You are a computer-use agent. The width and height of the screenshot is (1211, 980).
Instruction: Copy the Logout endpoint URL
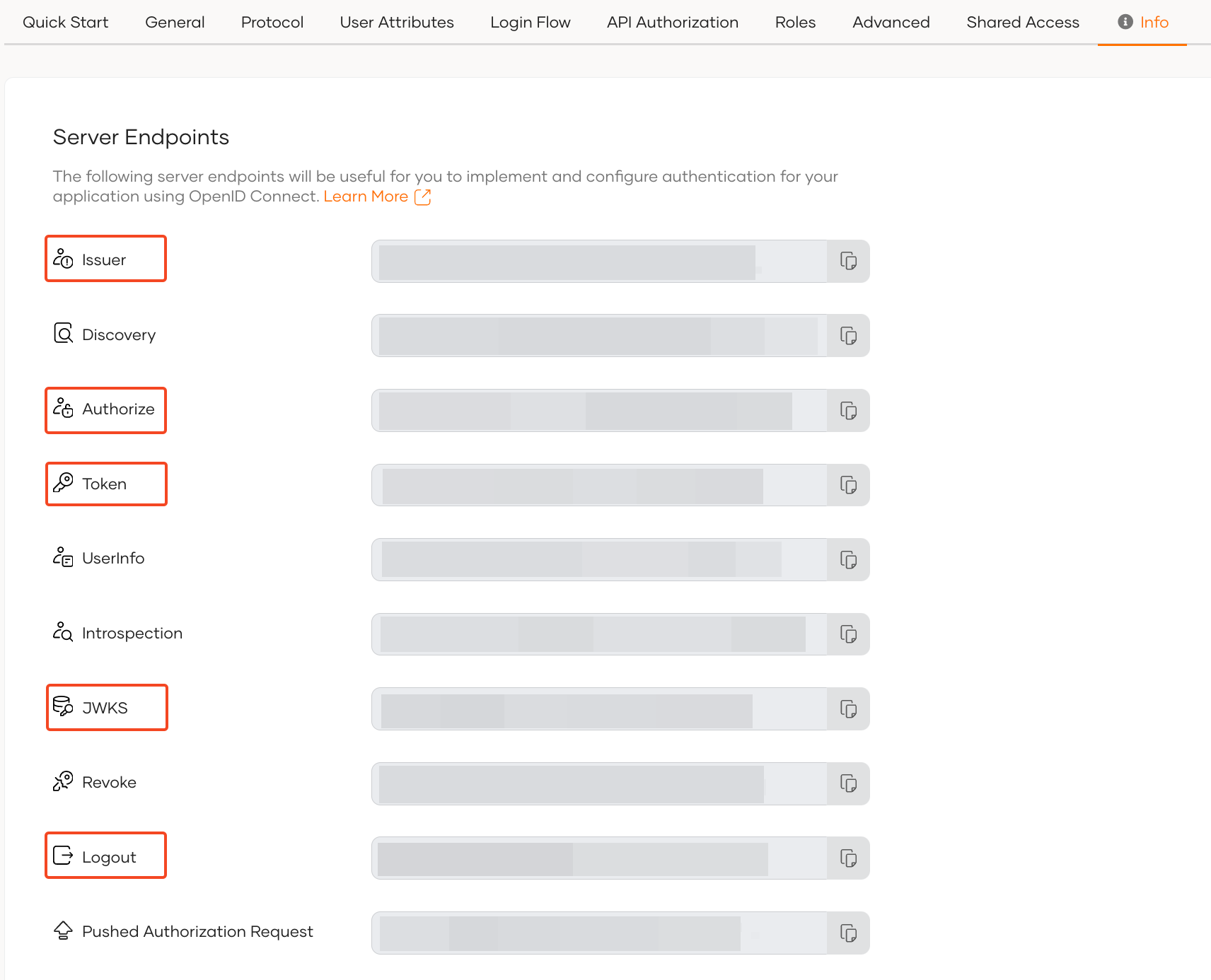point(848,858)
